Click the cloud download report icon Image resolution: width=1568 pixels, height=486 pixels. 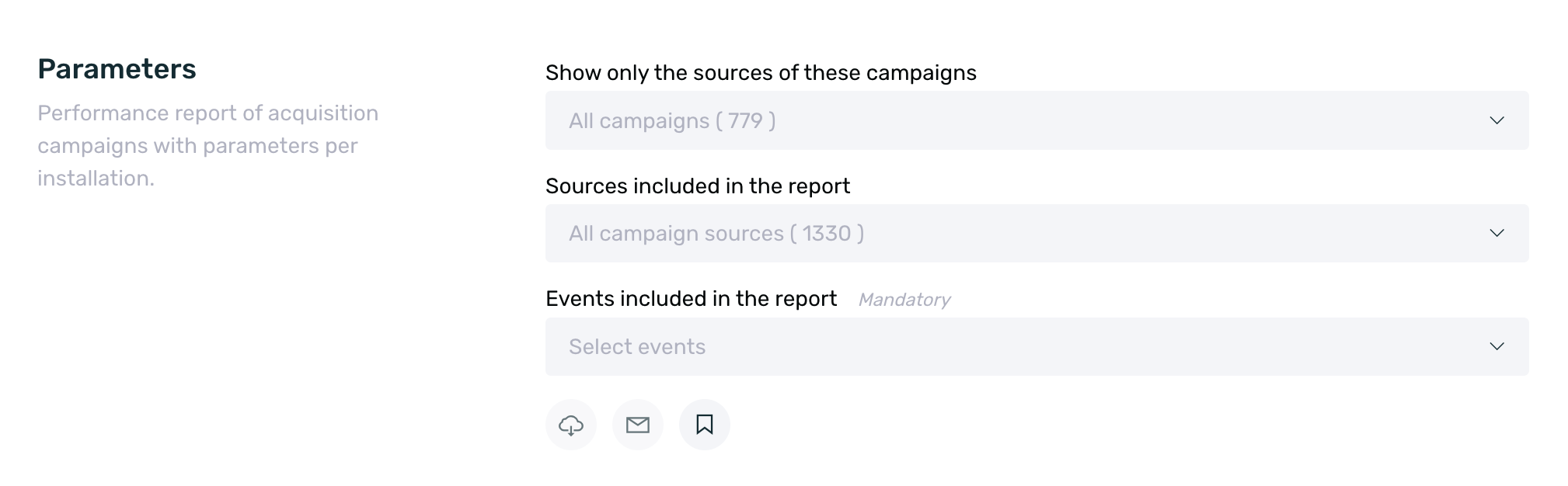point(571,425)
